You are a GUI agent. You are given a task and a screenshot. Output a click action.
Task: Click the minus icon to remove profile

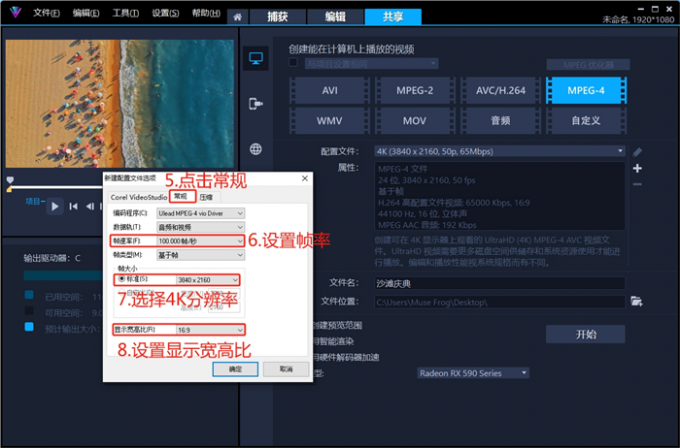click(637, 184)
